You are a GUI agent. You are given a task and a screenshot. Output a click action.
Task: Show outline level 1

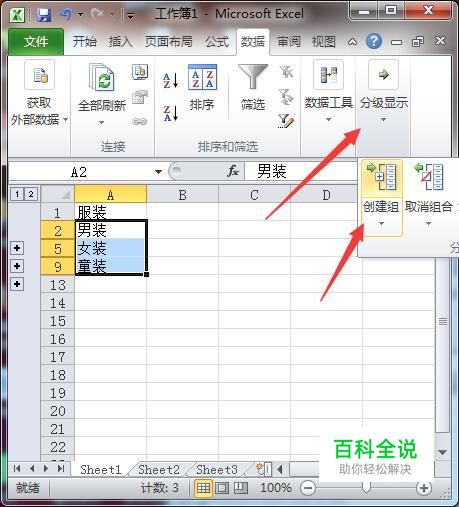17,194
